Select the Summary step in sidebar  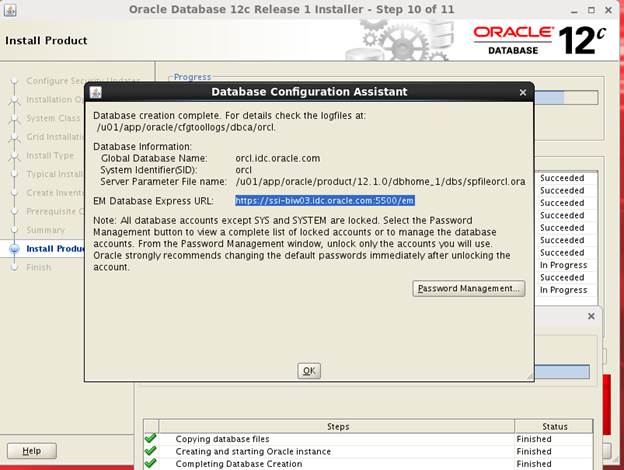(45, 230)
